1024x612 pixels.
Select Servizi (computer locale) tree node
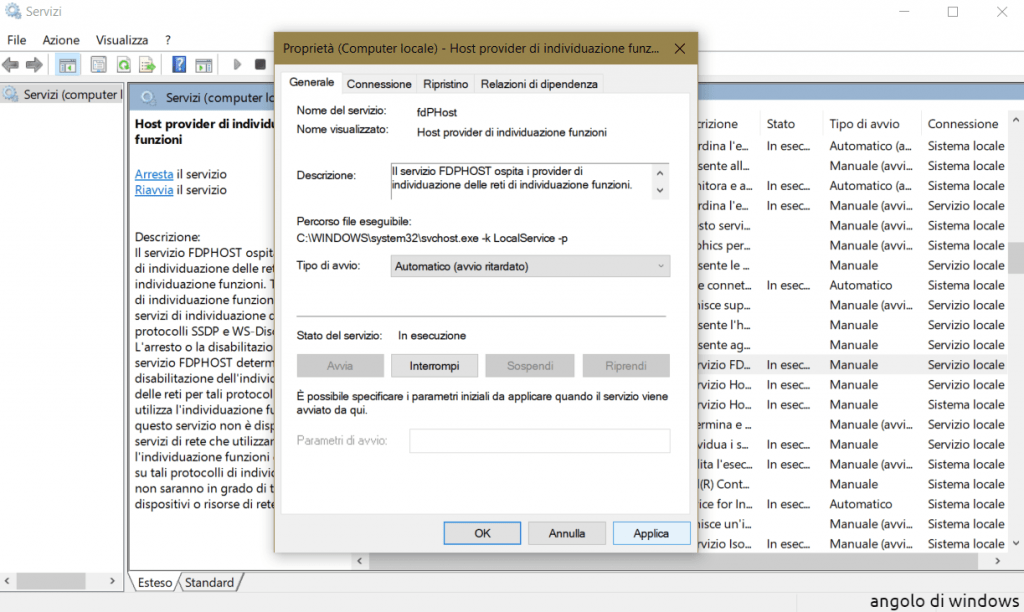70,95
